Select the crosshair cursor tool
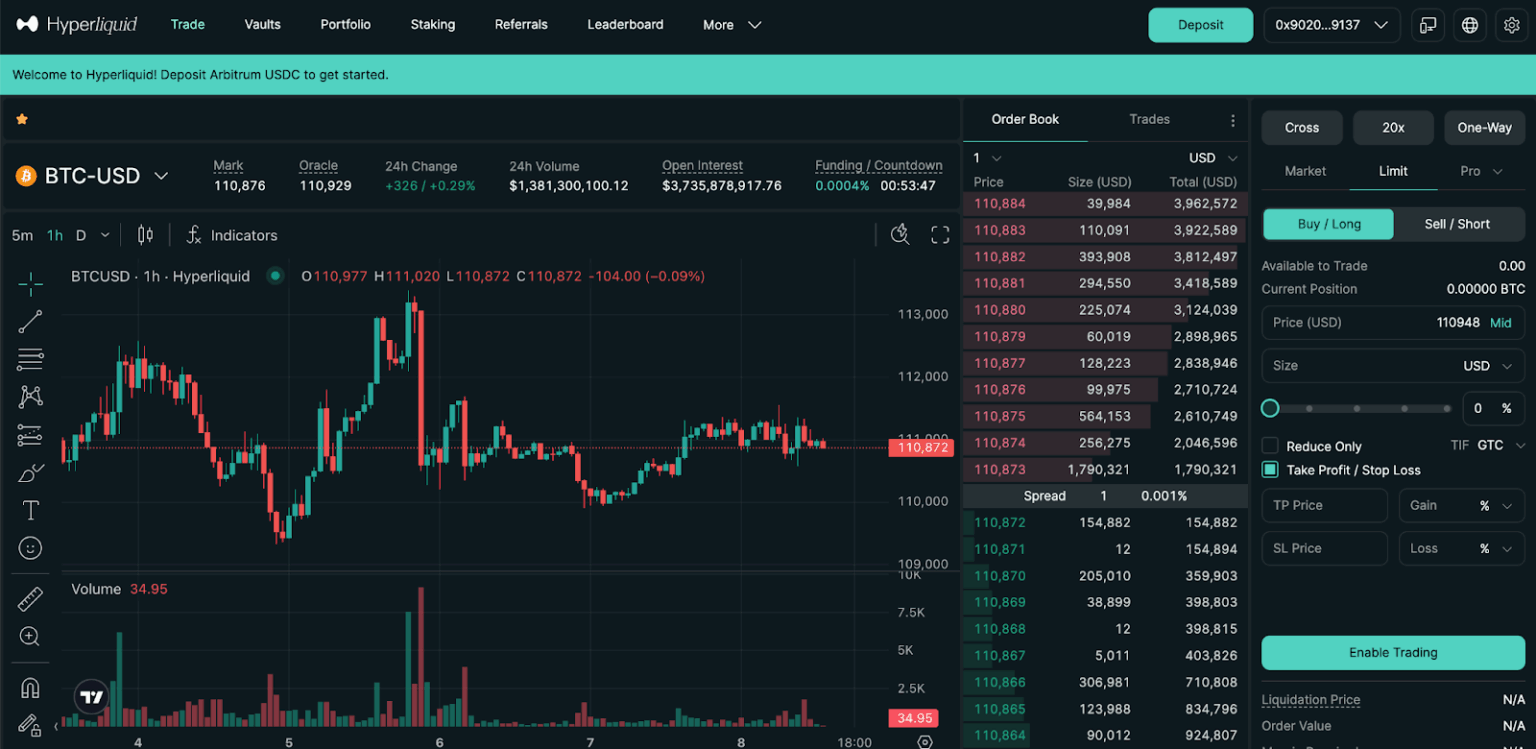1536x749 pixels. [30, 284]
